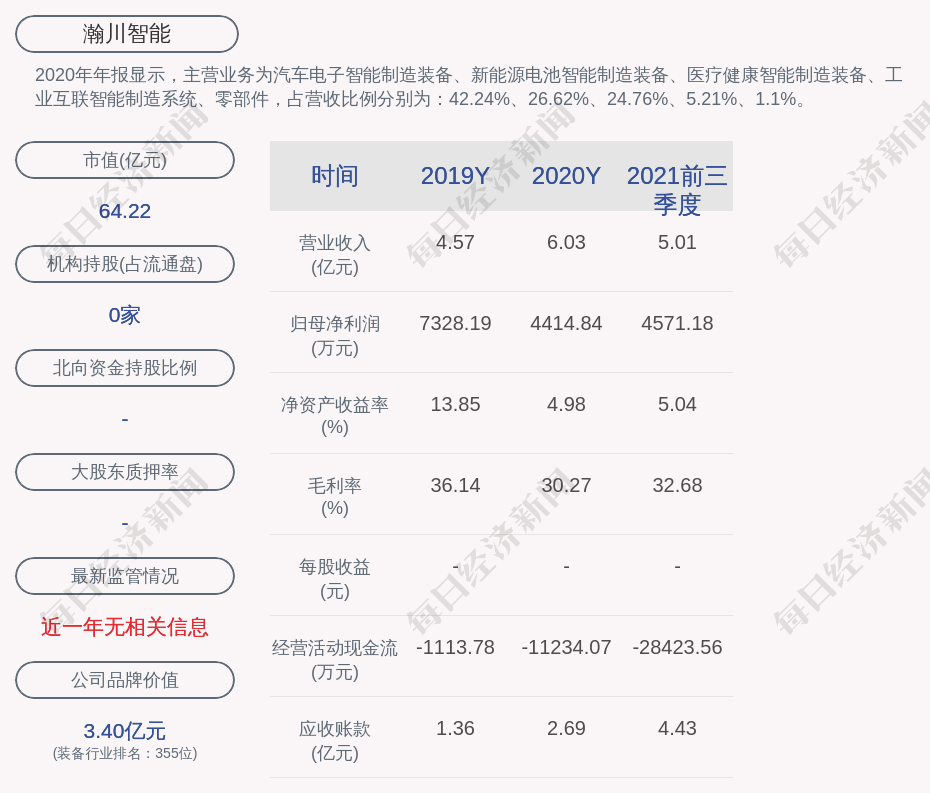The width and height of the screenshot is (930, 793).
Task: Click the gross margin value 30.27
Action: pyautogui.click(x=566, y=485)
